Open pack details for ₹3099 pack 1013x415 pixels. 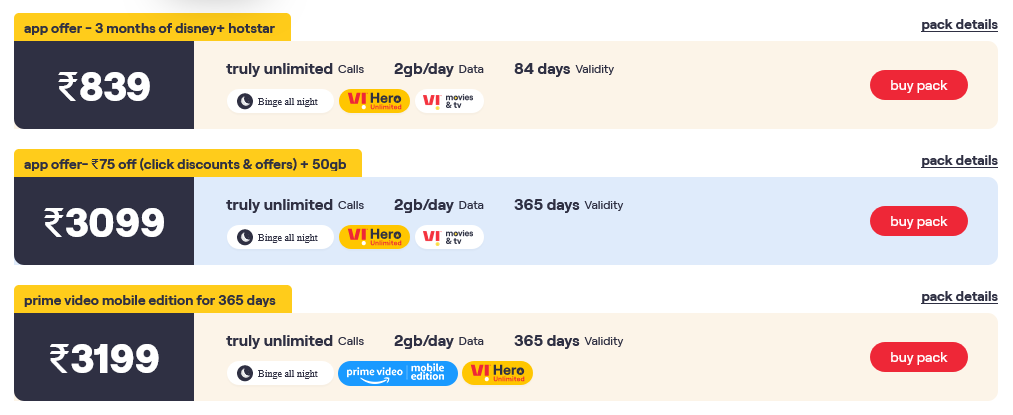point(959,160)
